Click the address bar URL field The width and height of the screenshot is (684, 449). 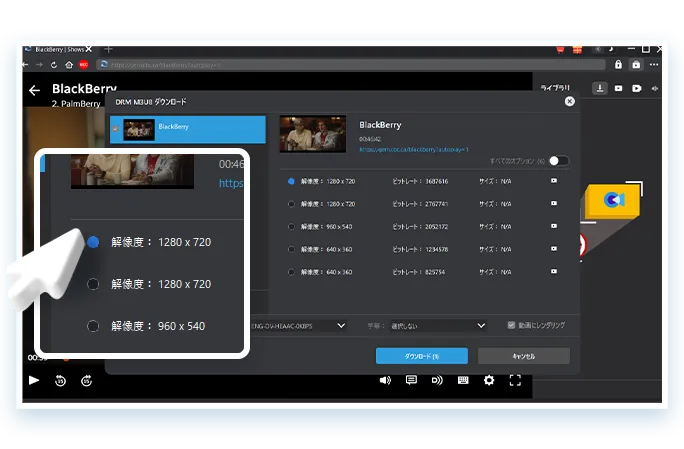tap(351, 65)
